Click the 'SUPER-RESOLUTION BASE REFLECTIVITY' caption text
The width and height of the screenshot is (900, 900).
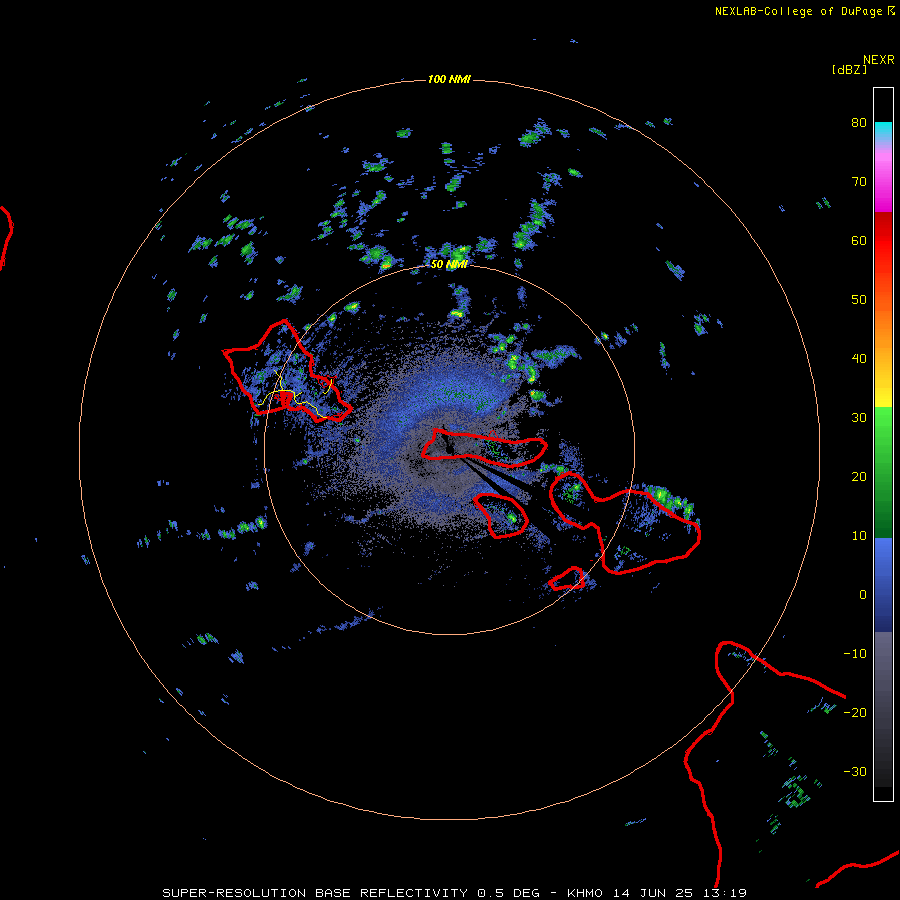315,893
